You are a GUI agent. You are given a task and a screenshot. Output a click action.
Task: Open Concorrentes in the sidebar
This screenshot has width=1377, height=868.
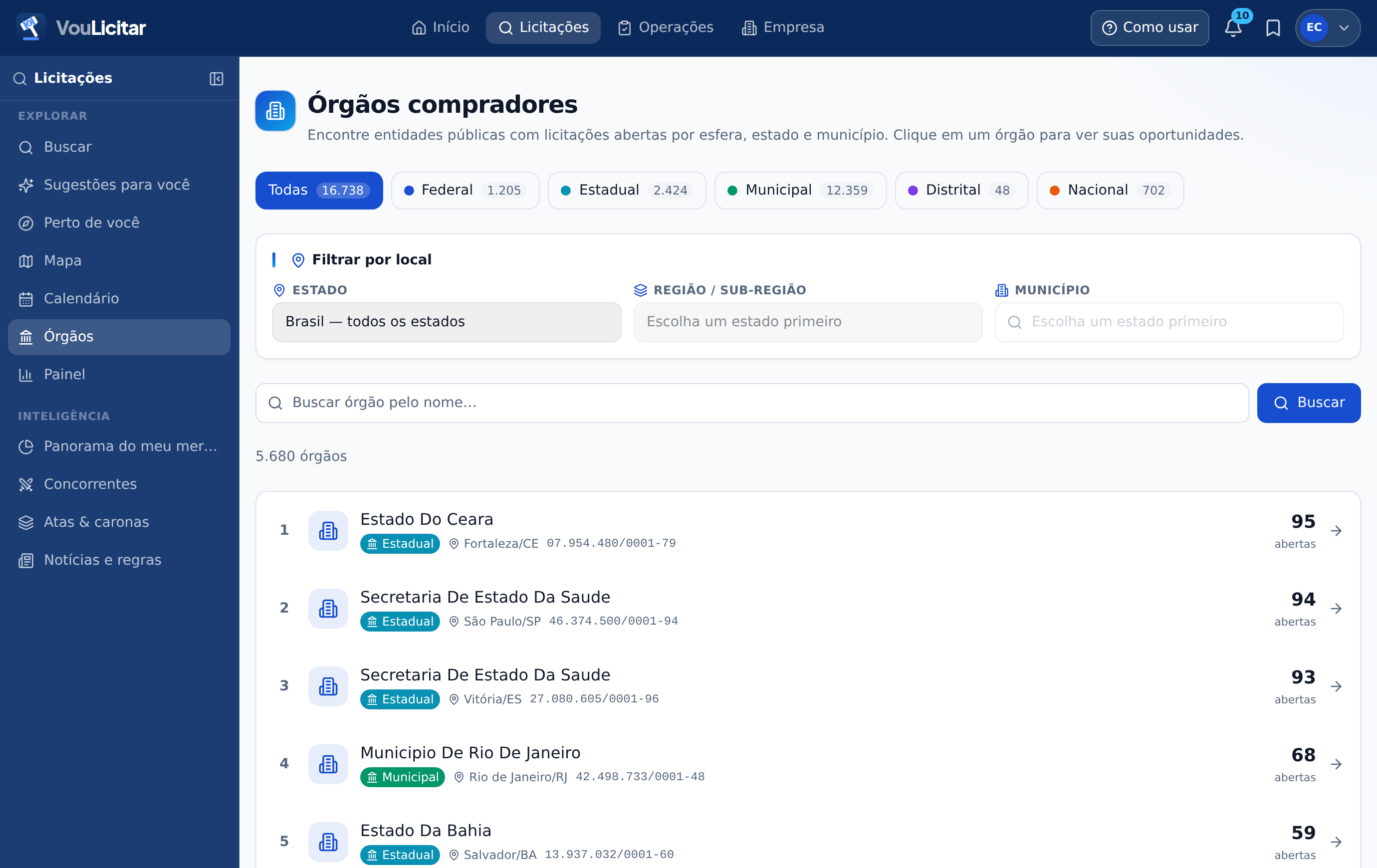pyautogui.click(x=119, y=484)
